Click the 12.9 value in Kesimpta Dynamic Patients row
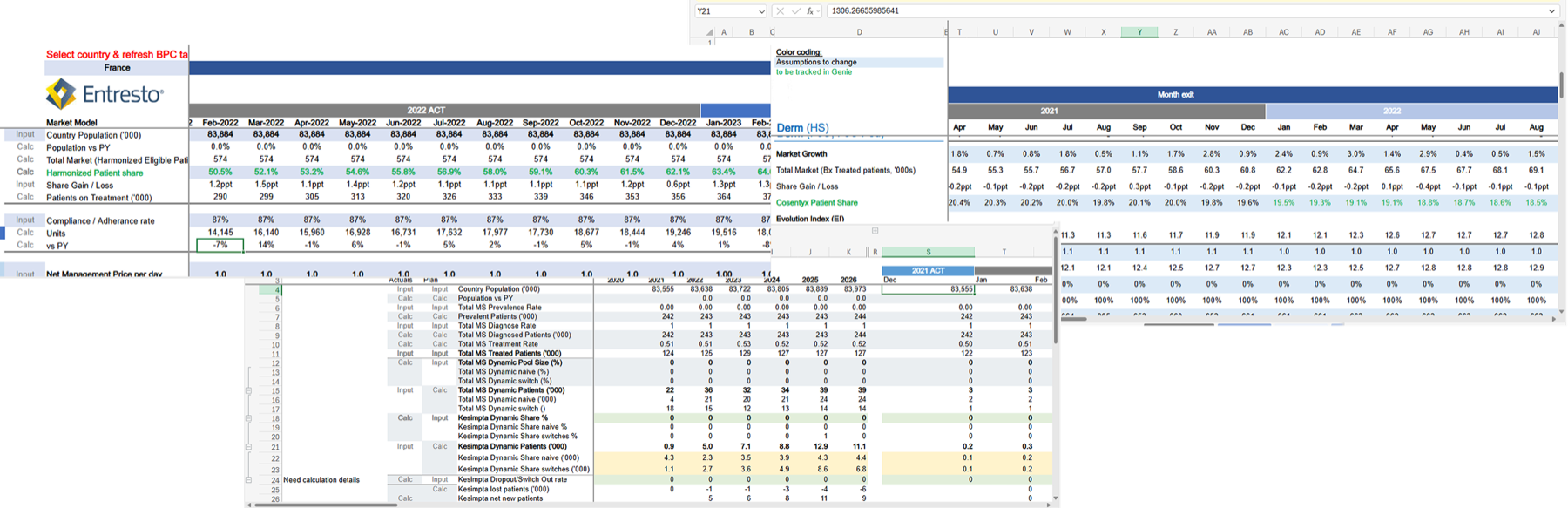 pyautogui.click(x=821, y=447)
